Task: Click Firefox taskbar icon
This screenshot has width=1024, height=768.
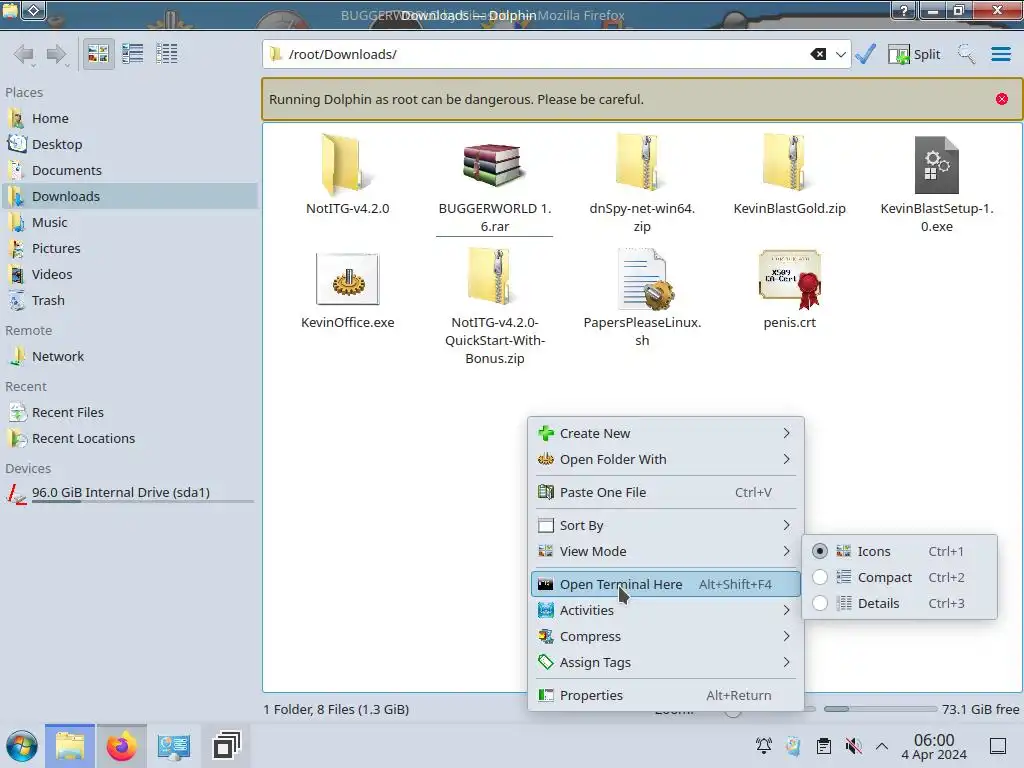Action: pos(121,746)
